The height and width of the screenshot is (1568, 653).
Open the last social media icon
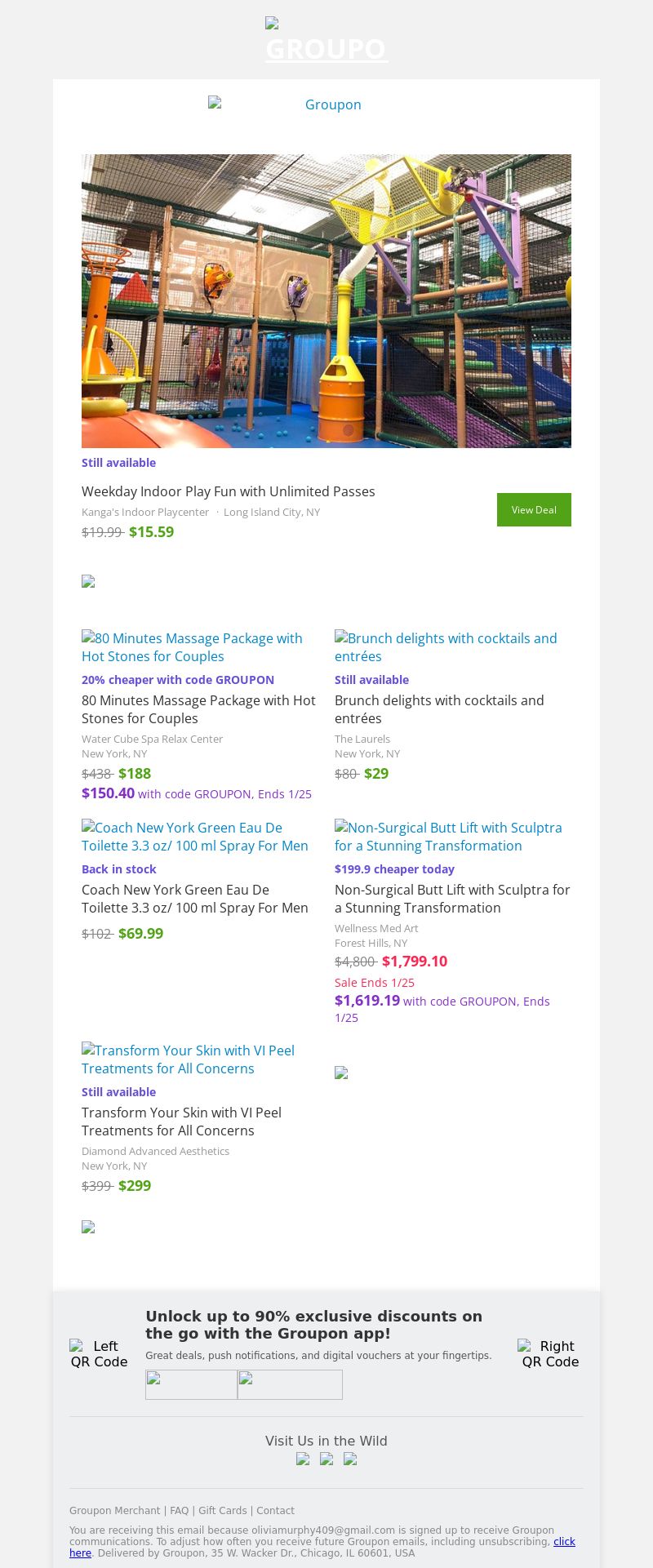point(350,1459)
